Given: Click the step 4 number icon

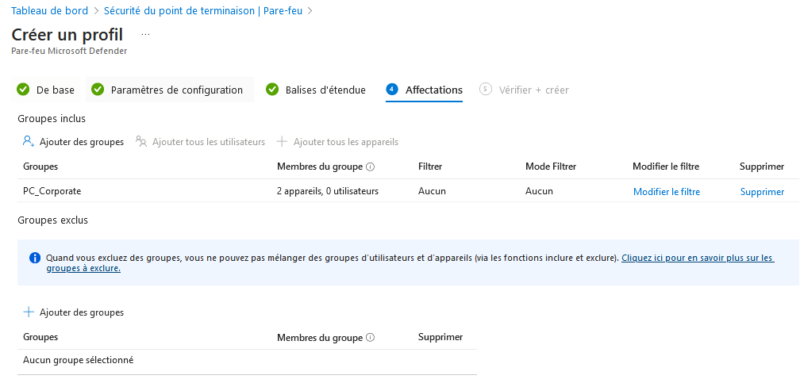Looking at the screenshot, I should click(x=392, y=89).
